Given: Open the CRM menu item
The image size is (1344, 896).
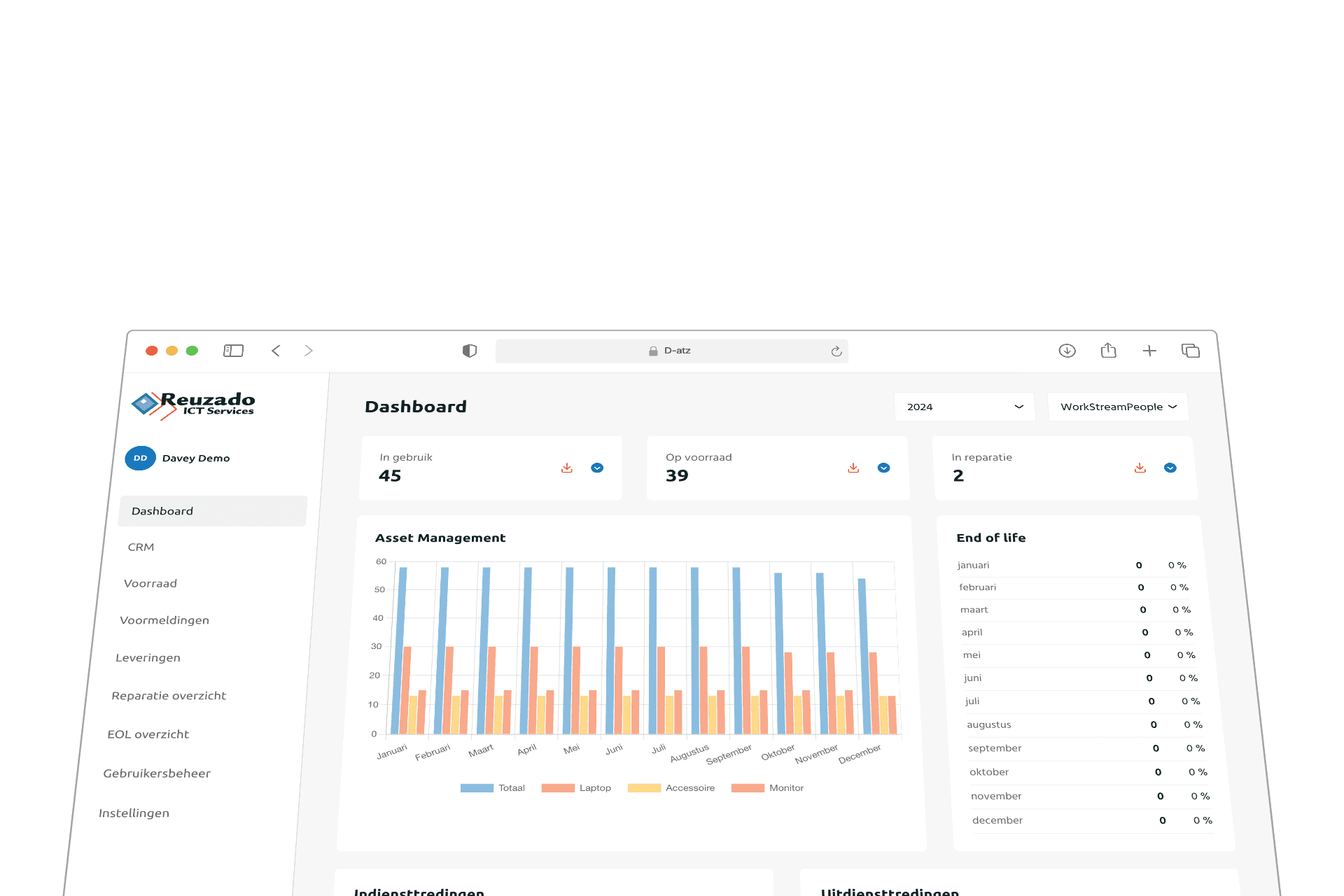Looking at the screenshot, I should [x=141, y=547].
